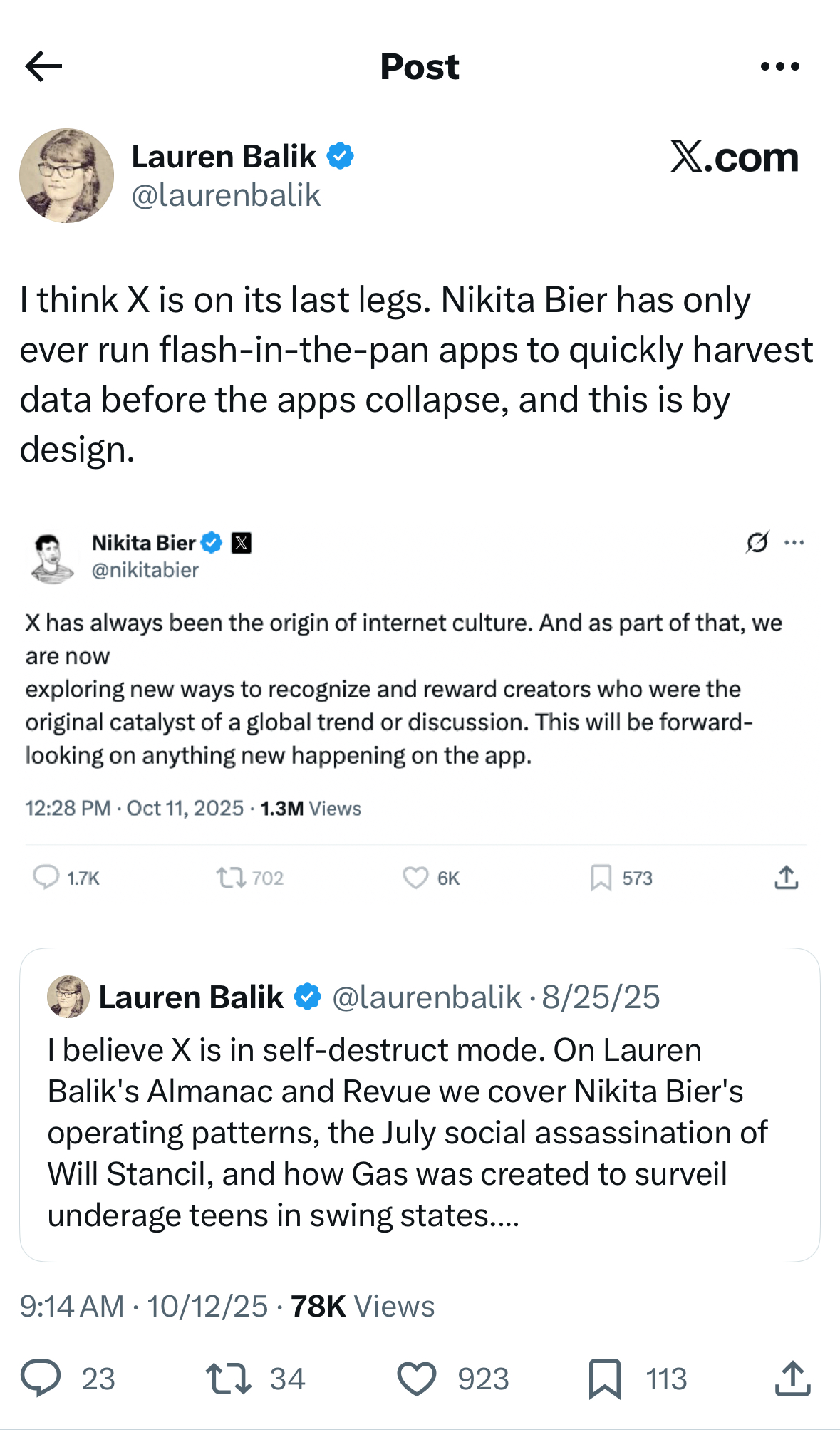Bookmark the post showing 113 bookmarks

point(605,1379)
